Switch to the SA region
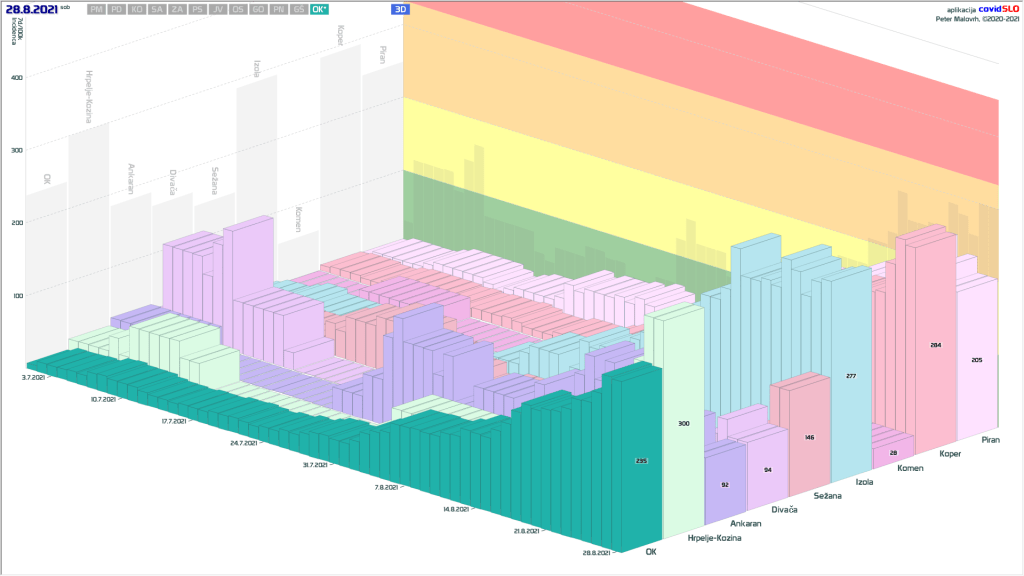The height and width of the screenshot is (576, 1024). click(157, 9)
